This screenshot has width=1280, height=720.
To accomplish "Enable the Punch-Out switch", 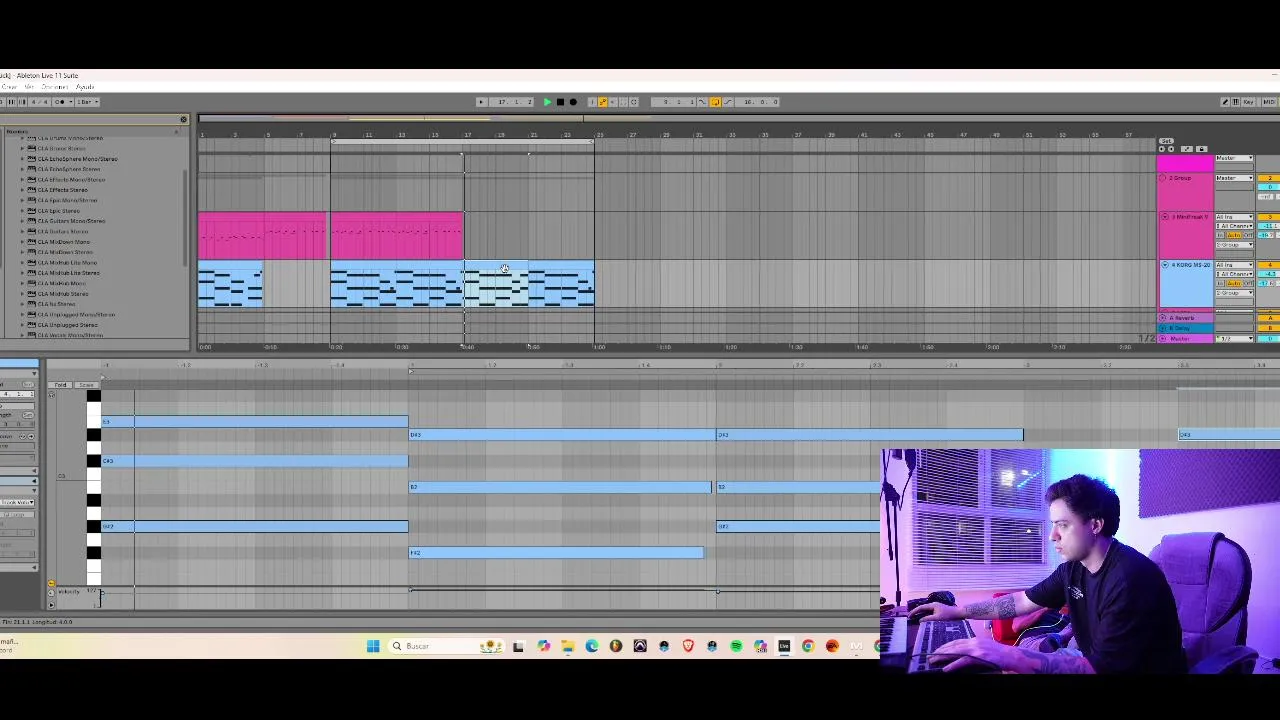I will pyautogui.click(x=728, y=102).
